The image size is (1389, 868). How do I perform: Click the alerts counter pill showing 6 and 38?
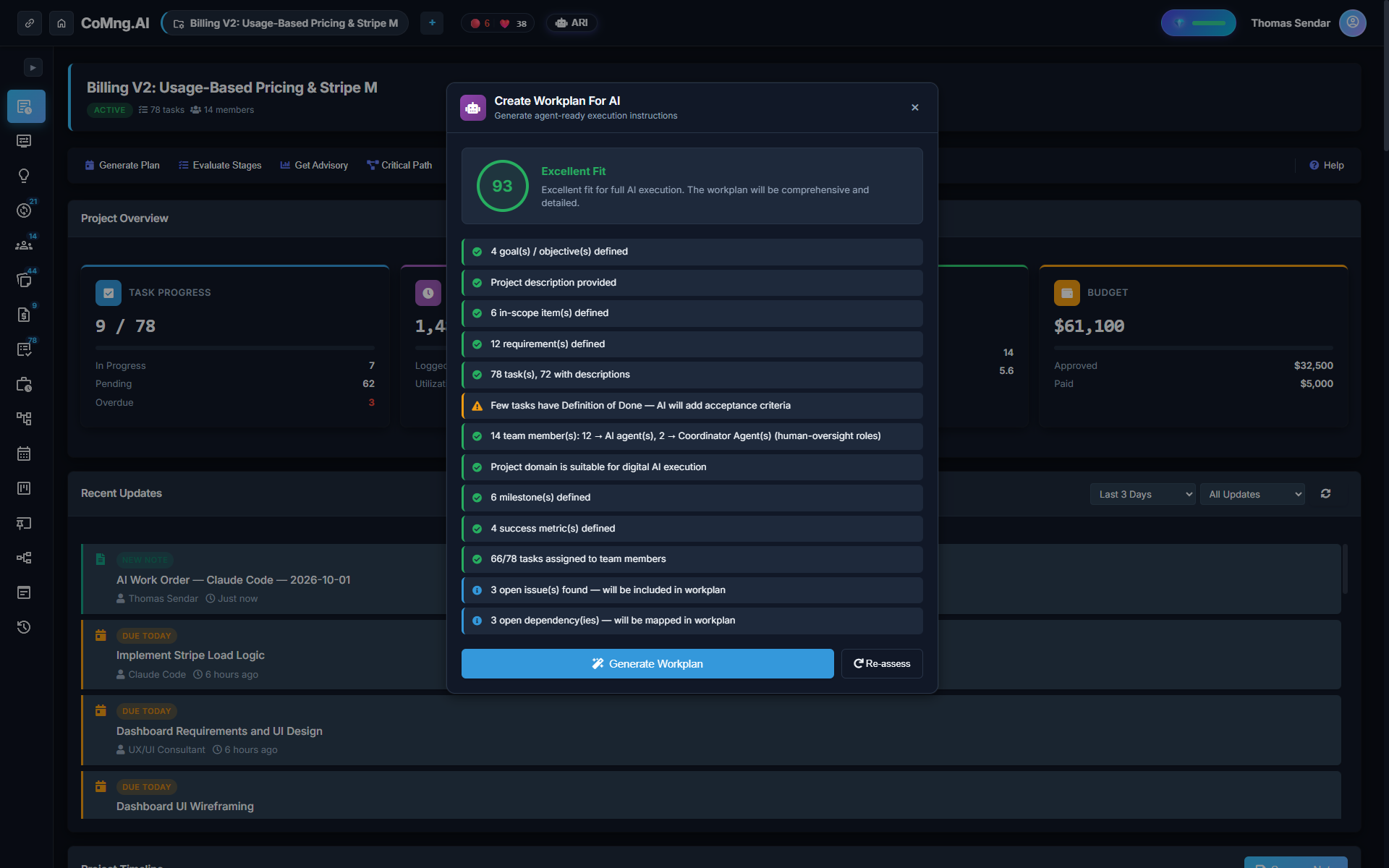pyautogui.click(x=498, y=23)
